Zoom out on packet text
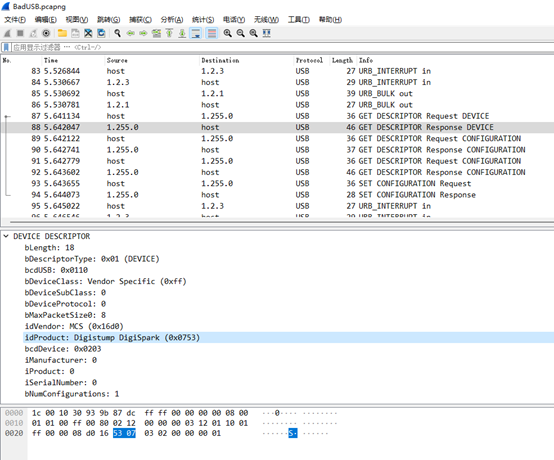The height and width of the screenshot is (460, 554). coord(241,33)
